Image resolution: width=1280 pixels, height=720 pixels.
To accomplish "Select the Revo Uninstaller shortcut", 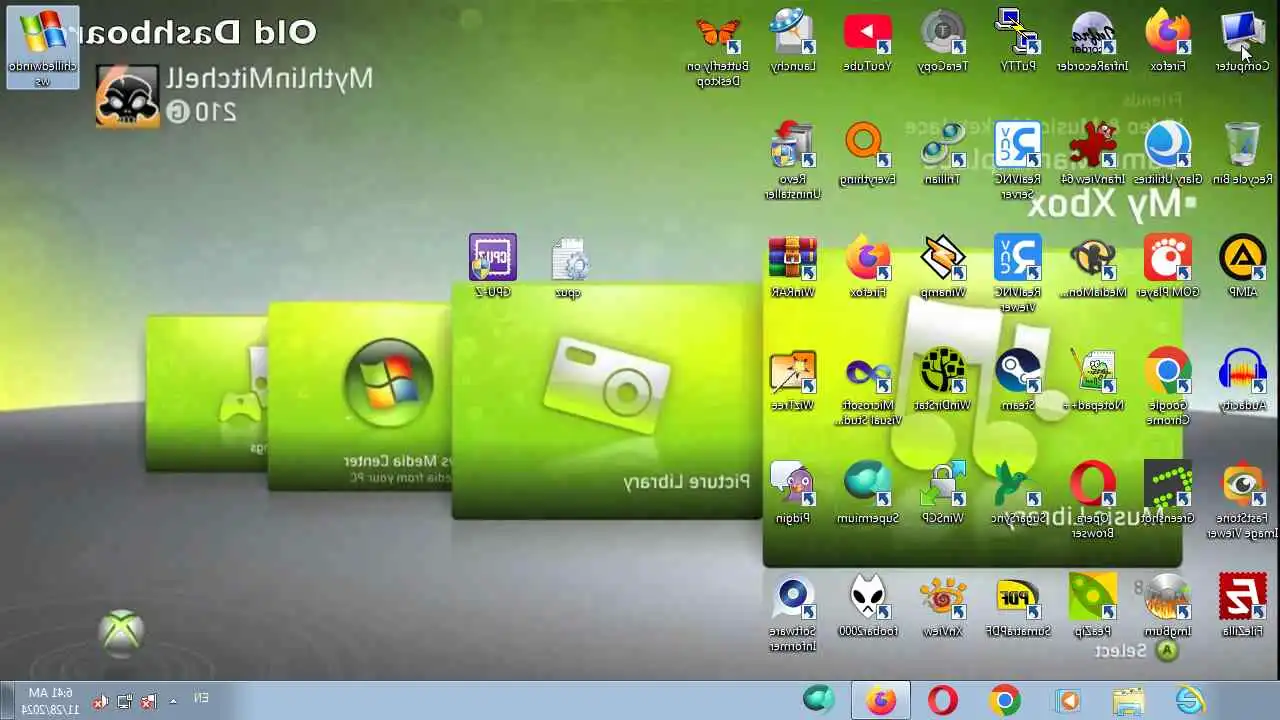I will (x=793, y=160).
